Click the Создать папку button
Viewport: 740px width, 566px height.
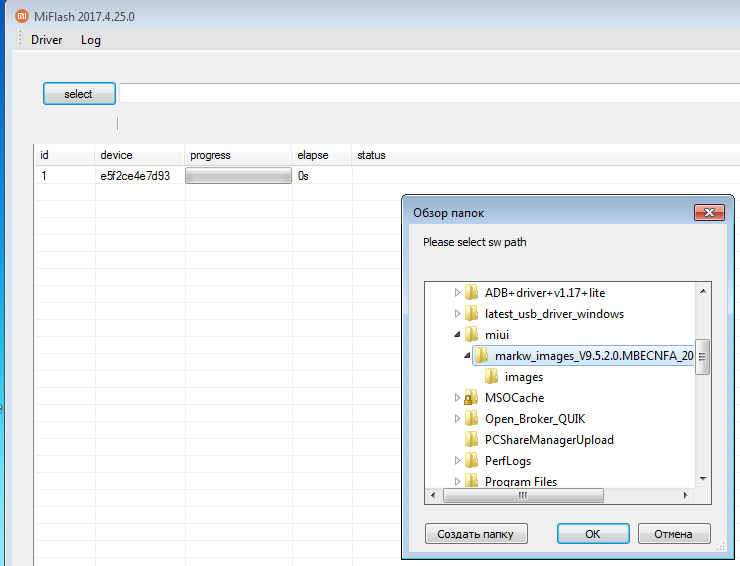click(476, 534)
